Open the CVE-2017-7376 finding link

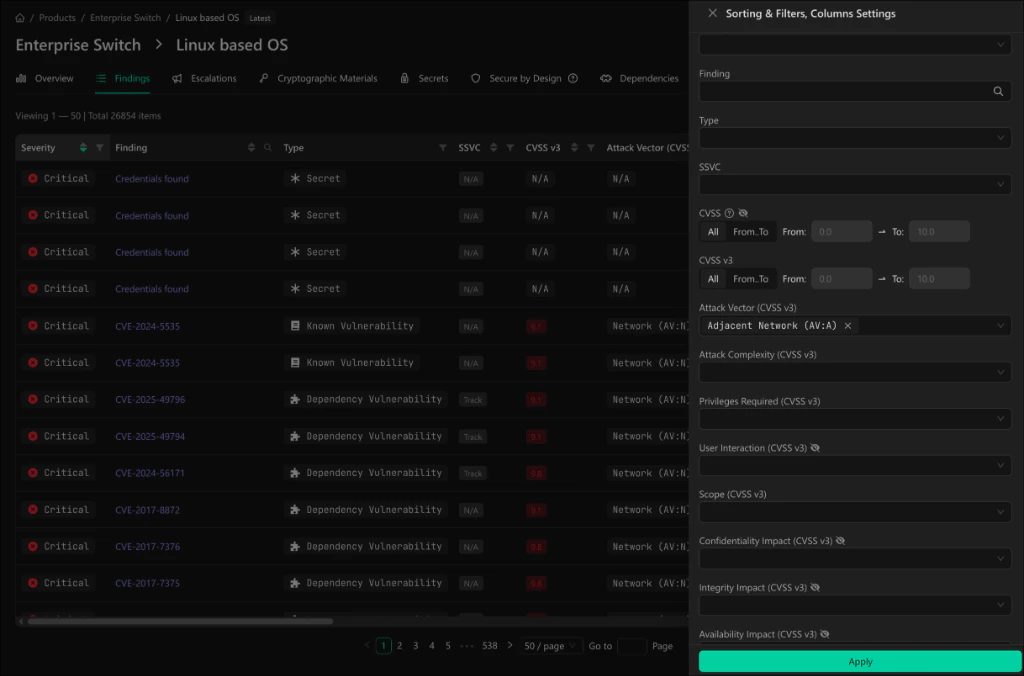147,546
